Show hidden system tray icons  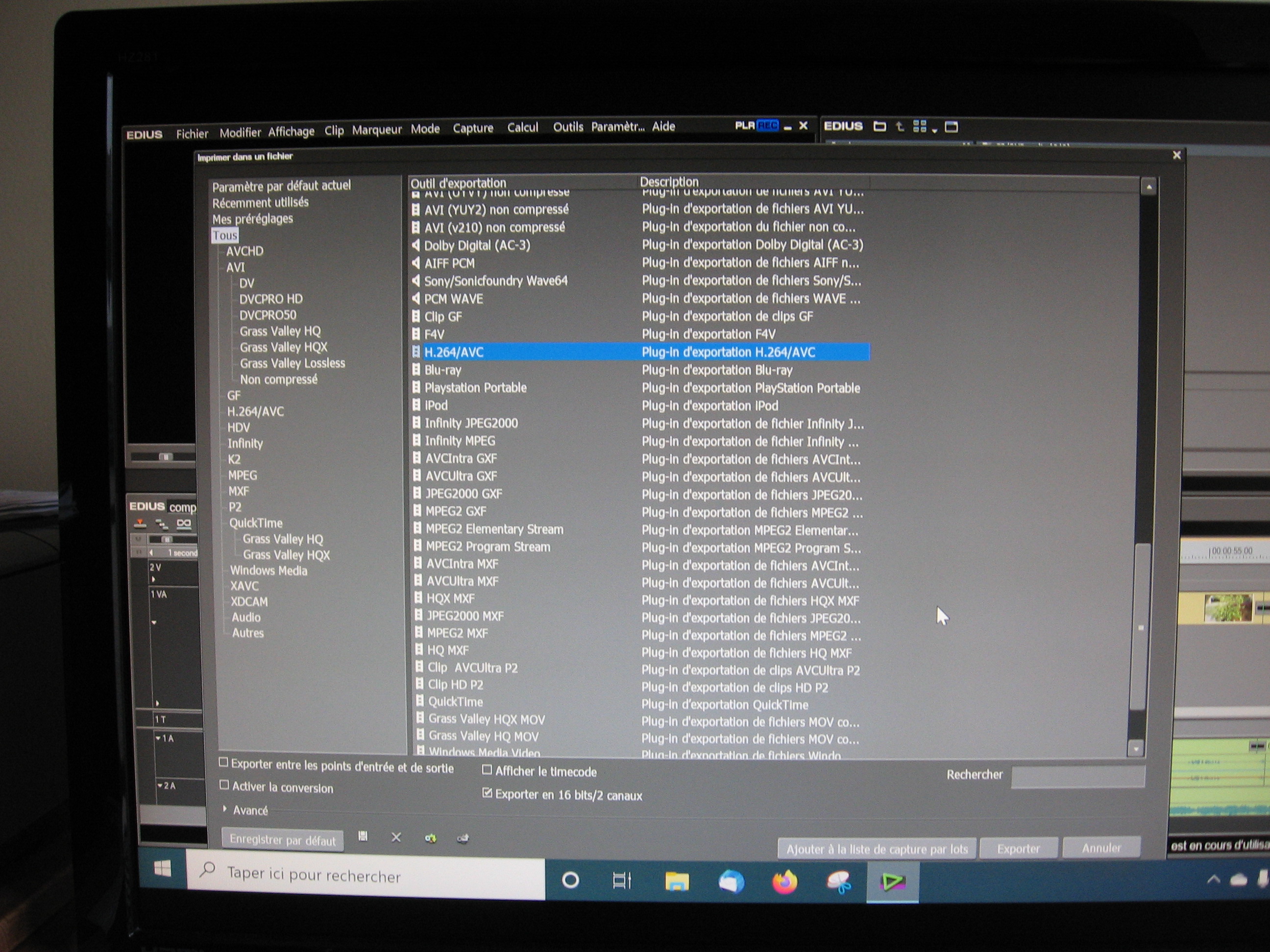[x=1213, y=879]
